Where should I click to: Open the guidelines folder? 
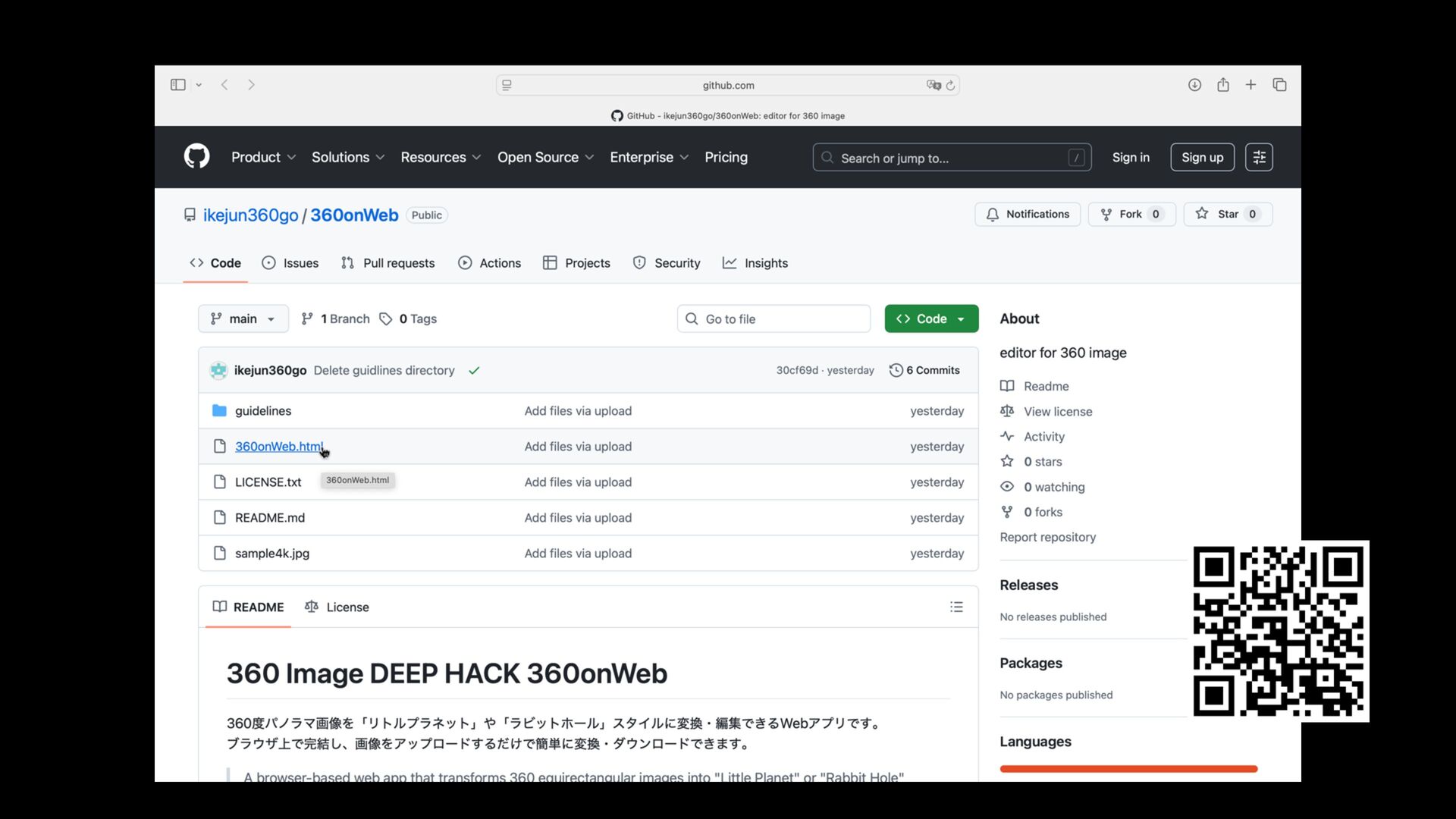pos(263,410)
